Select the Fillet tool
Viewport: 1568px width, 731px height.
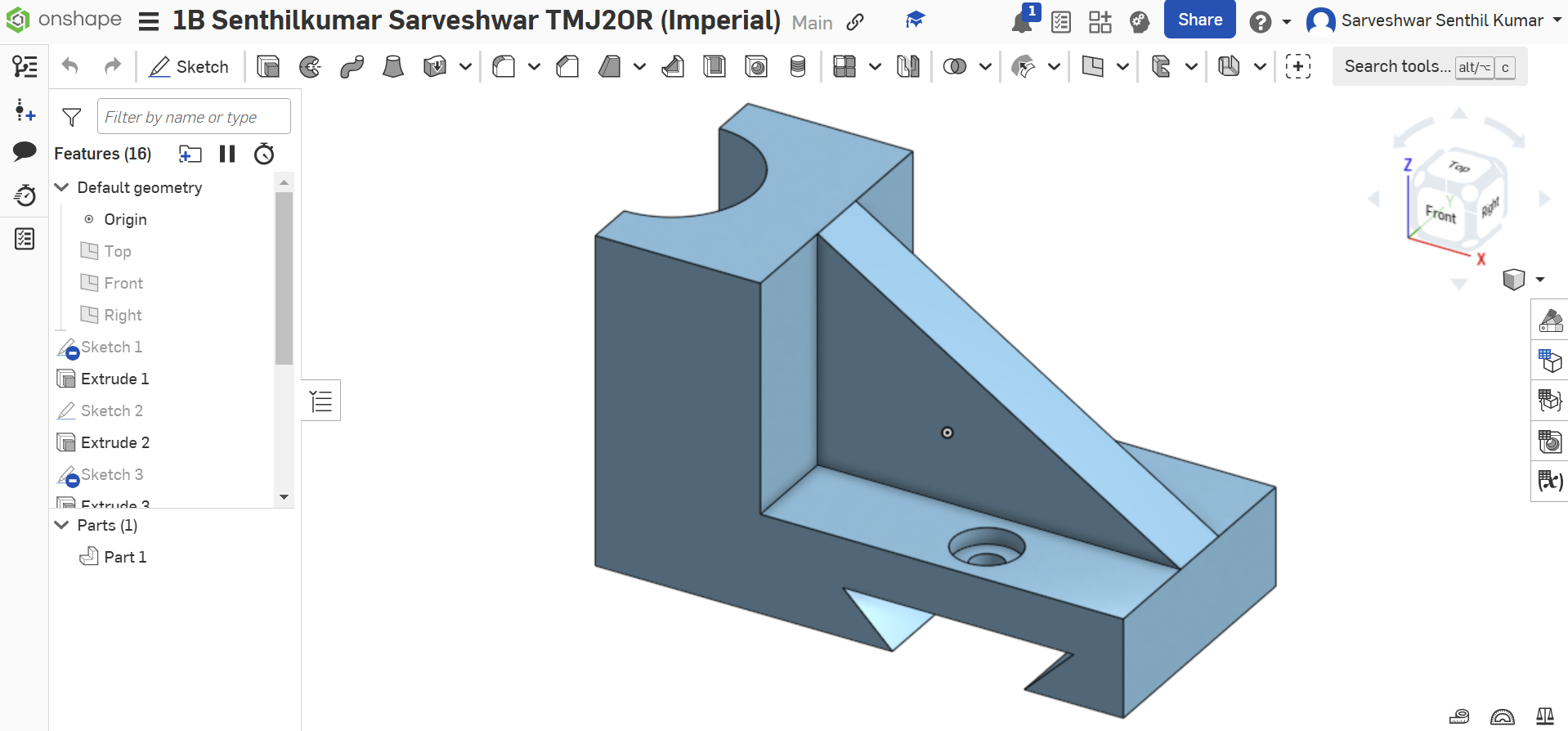[504, 66]
